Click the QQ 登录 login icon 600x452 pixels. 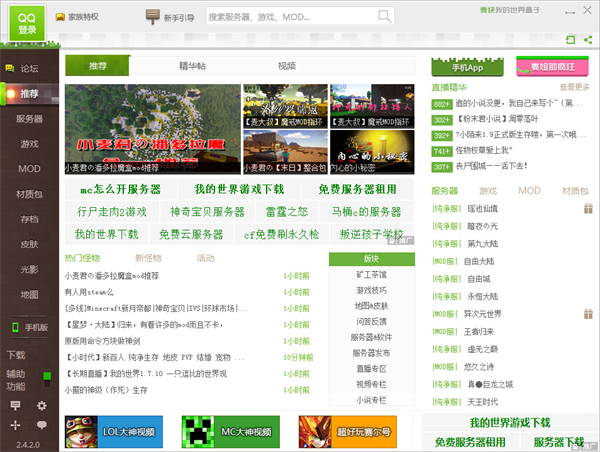pos(27,22)
